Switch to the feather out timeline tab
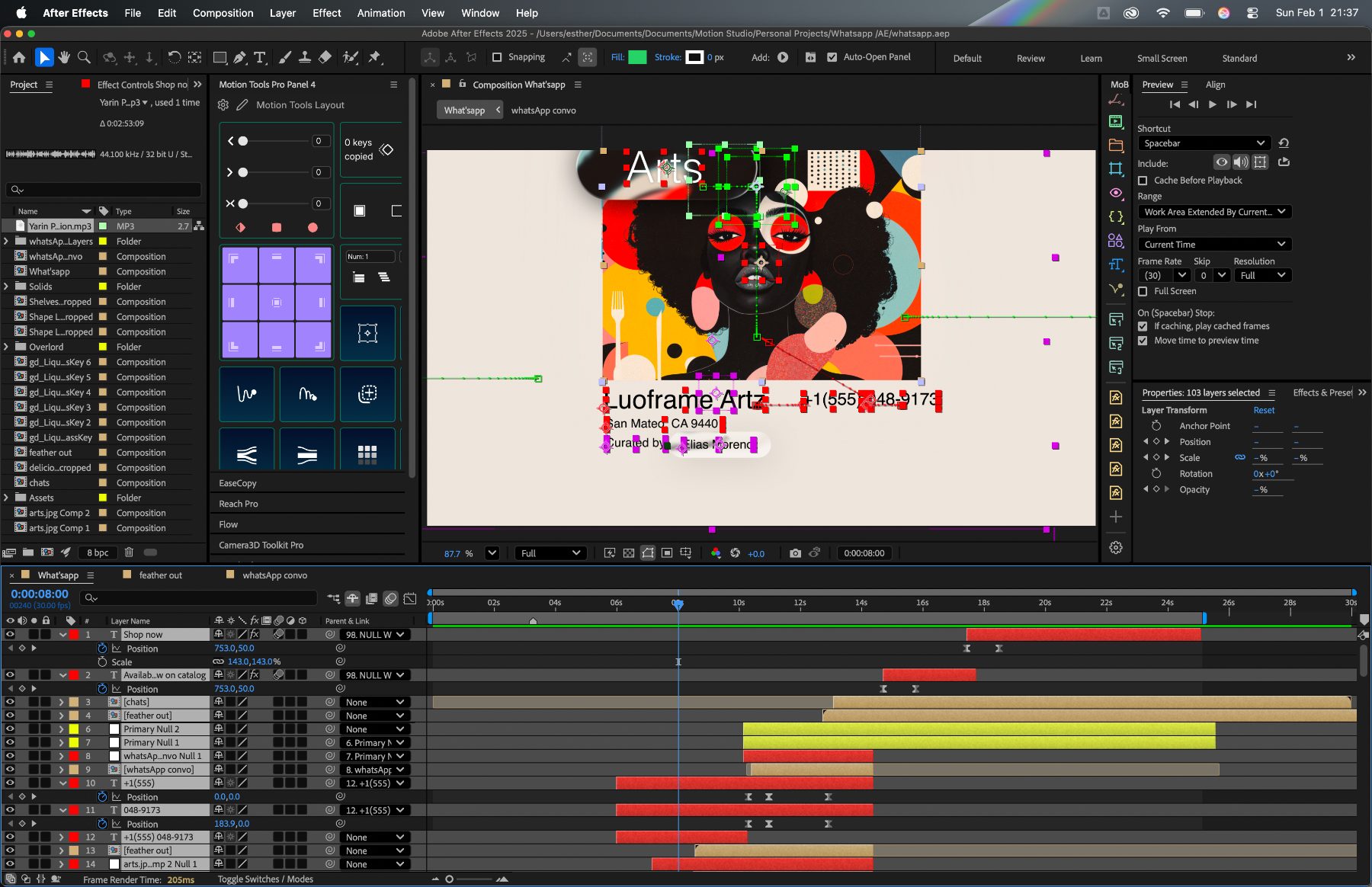The image size is (1372, 887). point(160,575)
